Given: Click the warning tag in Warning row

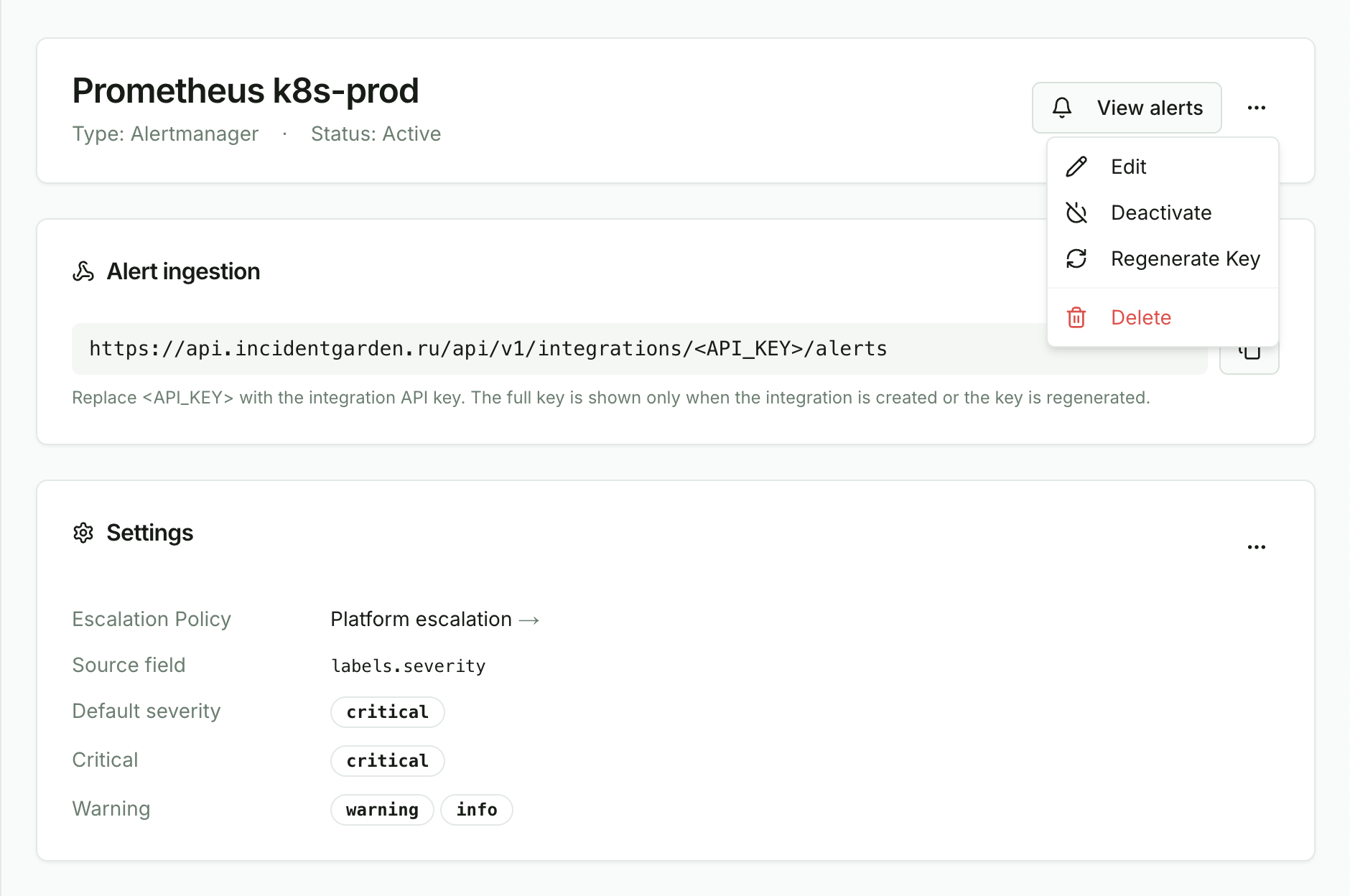Looking at the screenshot, I should 382,810.
